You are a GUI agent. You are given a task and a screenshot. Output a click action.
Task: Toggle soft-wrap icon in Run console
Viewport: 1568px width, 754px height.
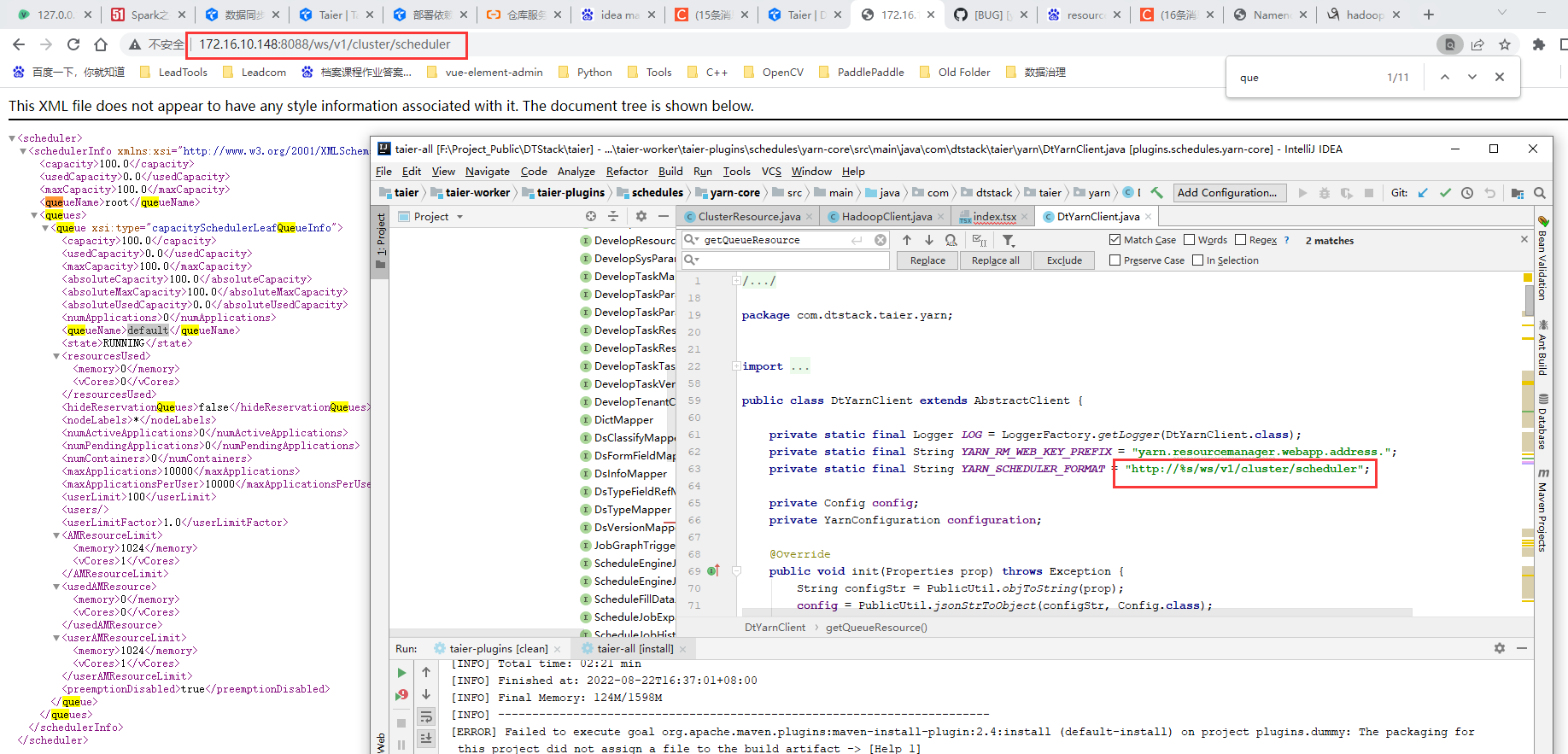coord(426,716)
